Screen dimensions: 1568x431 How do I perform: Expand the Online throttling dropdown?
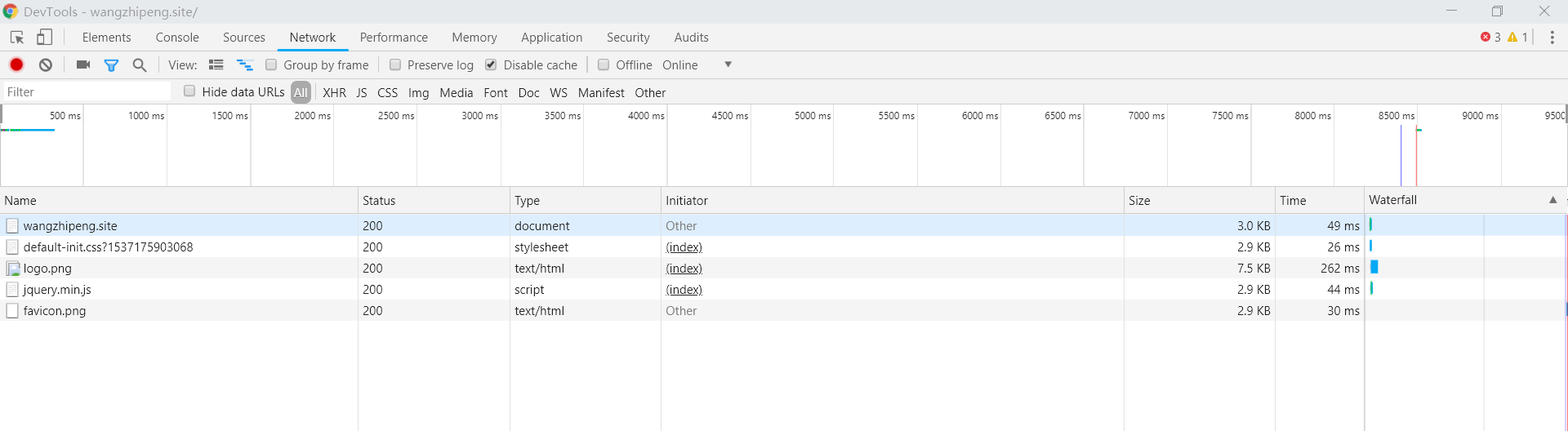tap(728, 64)
